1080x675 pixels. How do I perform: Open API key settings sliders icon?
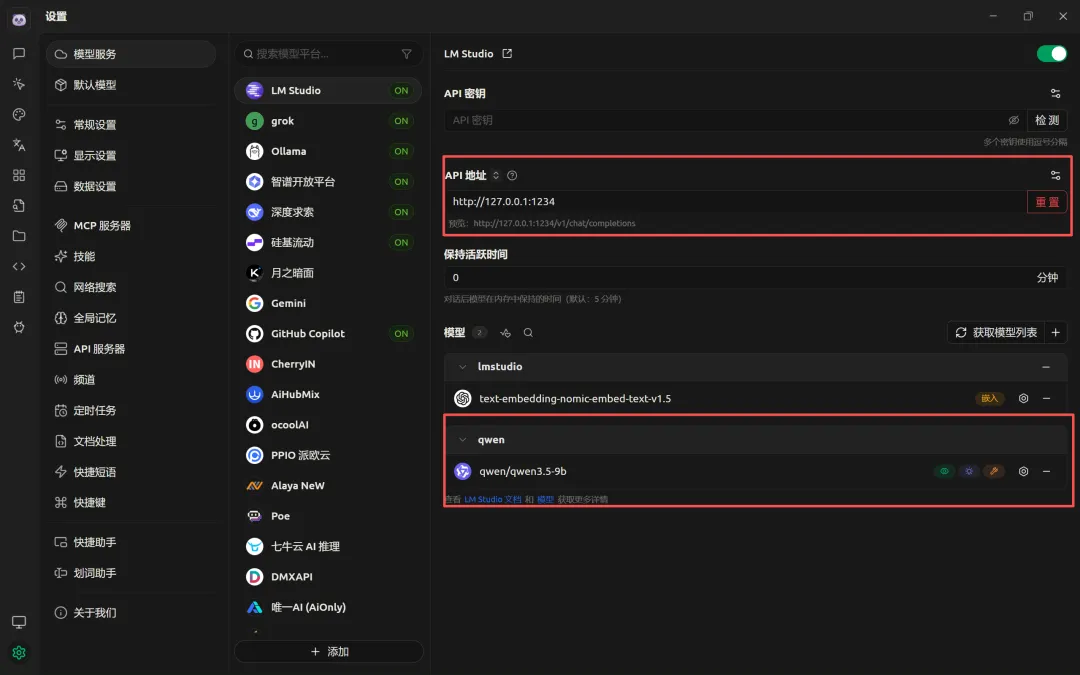pyautogui.click(x=1055, y=93)
